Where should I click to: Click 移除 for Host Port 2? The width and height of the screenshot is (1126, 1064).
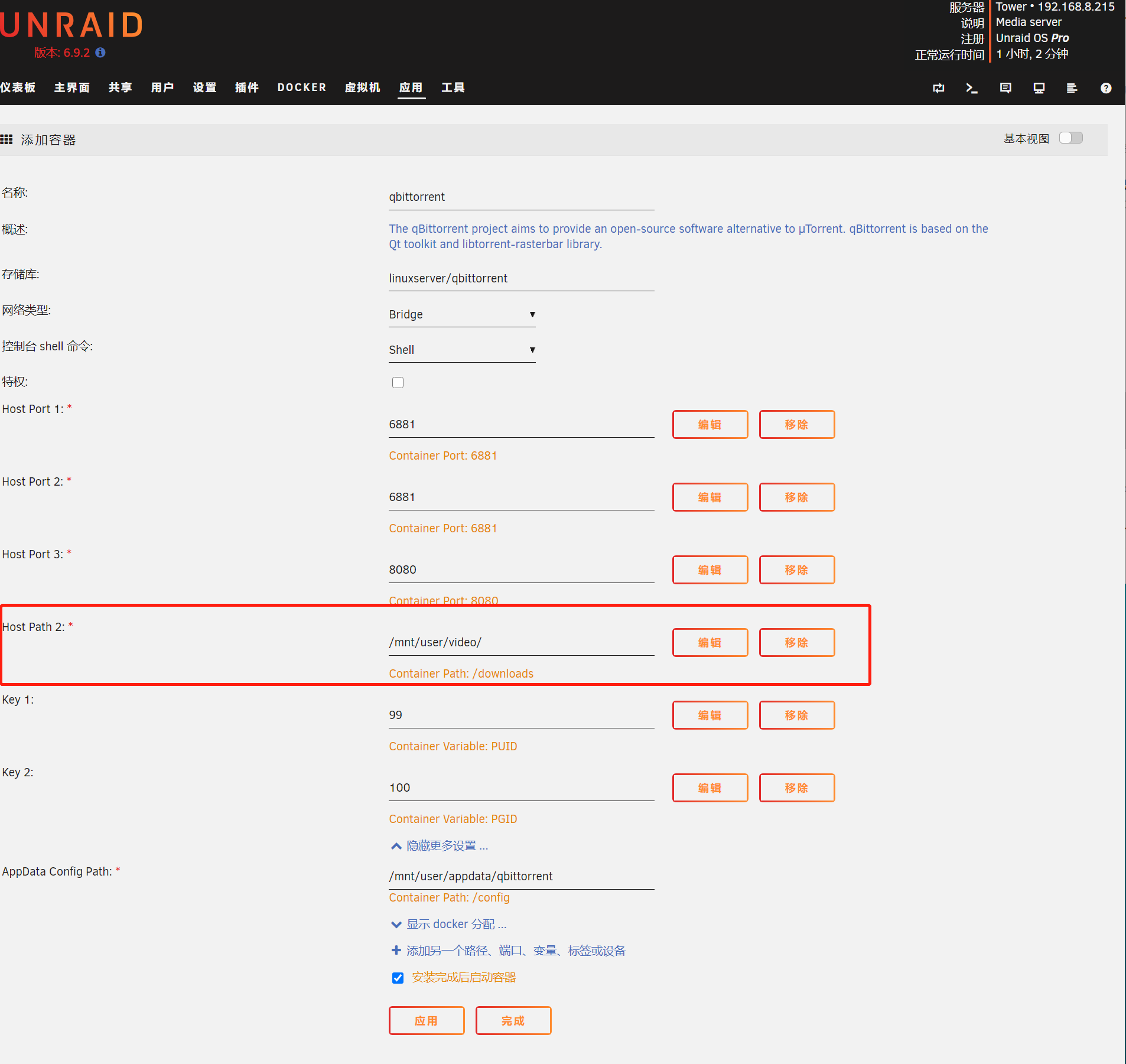[x=797, y=497]
